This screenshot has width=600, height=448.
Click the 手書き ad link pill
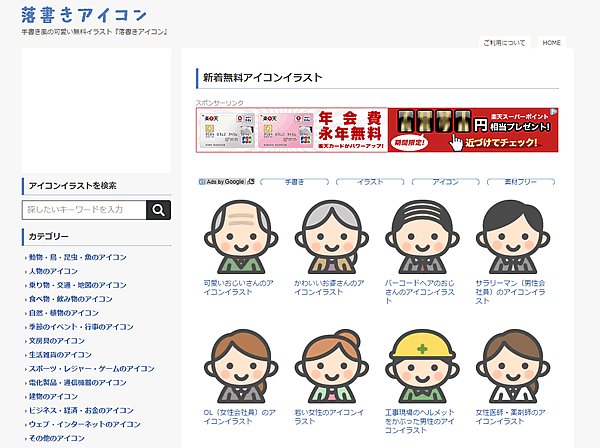(x=294, y=182)
